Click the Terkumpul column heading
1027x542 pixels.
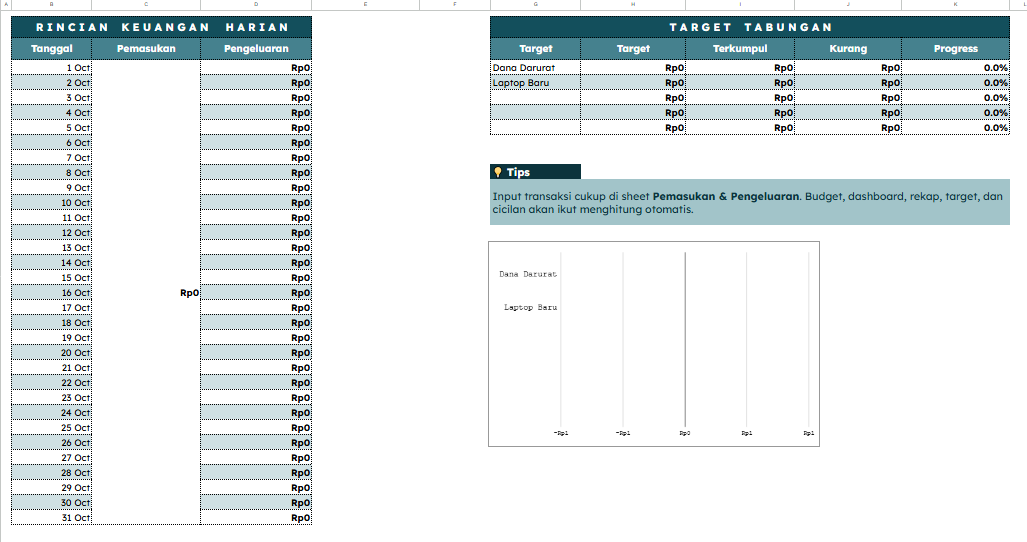point(740,48)
